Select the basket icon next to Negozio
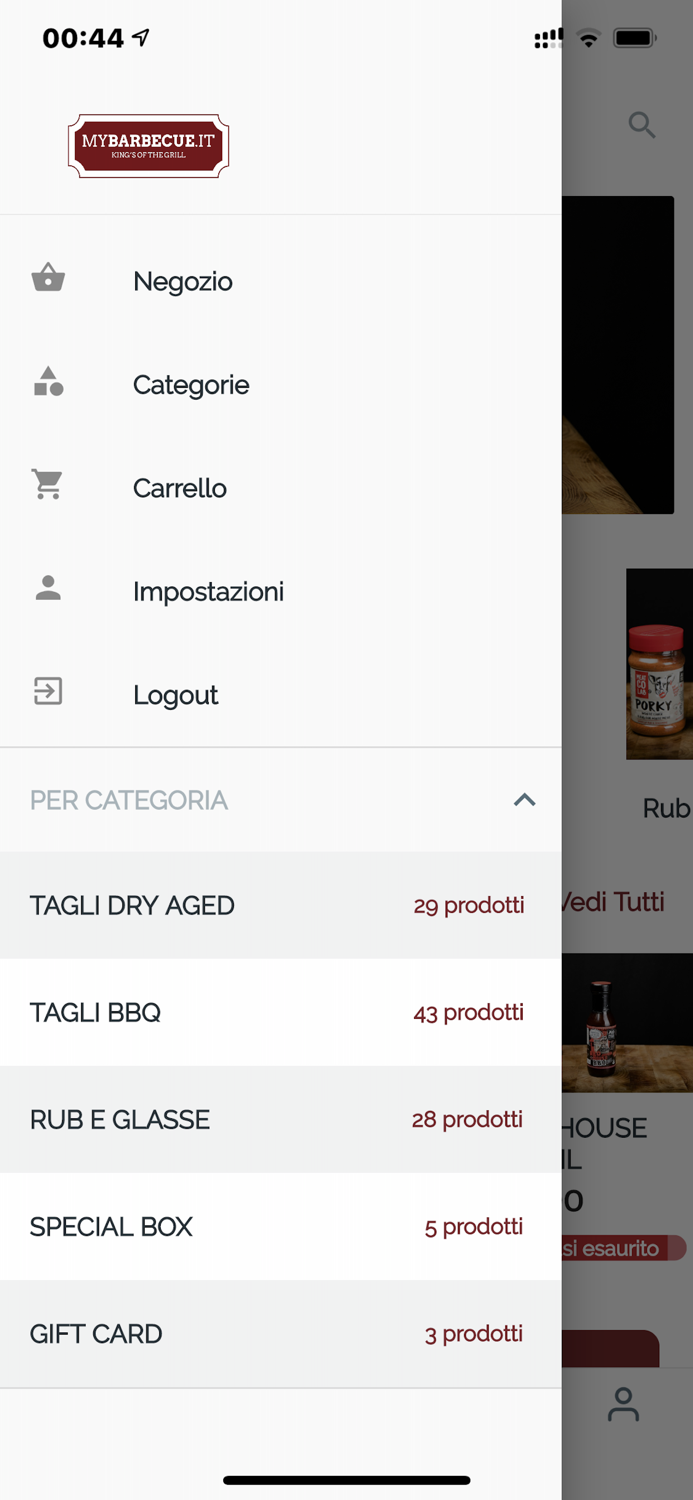The height and width of the screenshot is (1500, 693). [46, 278]
